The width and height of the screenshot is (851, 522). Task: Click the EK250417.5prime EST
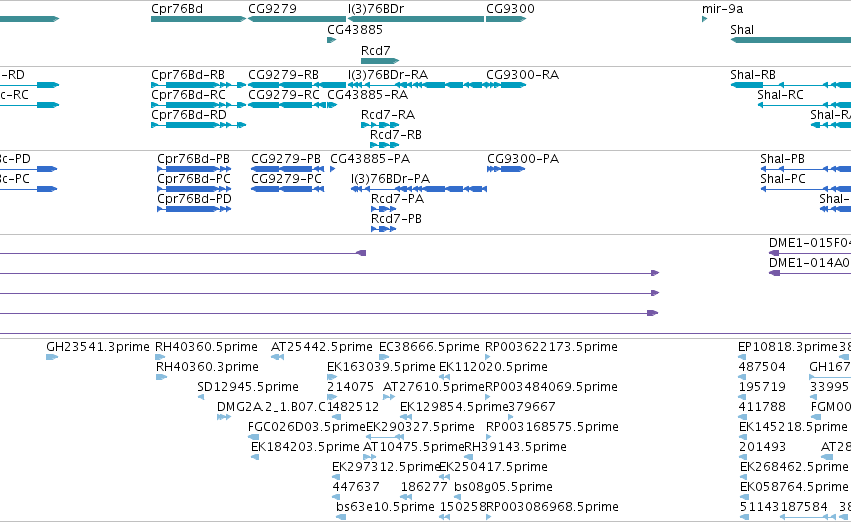(443, 478)
